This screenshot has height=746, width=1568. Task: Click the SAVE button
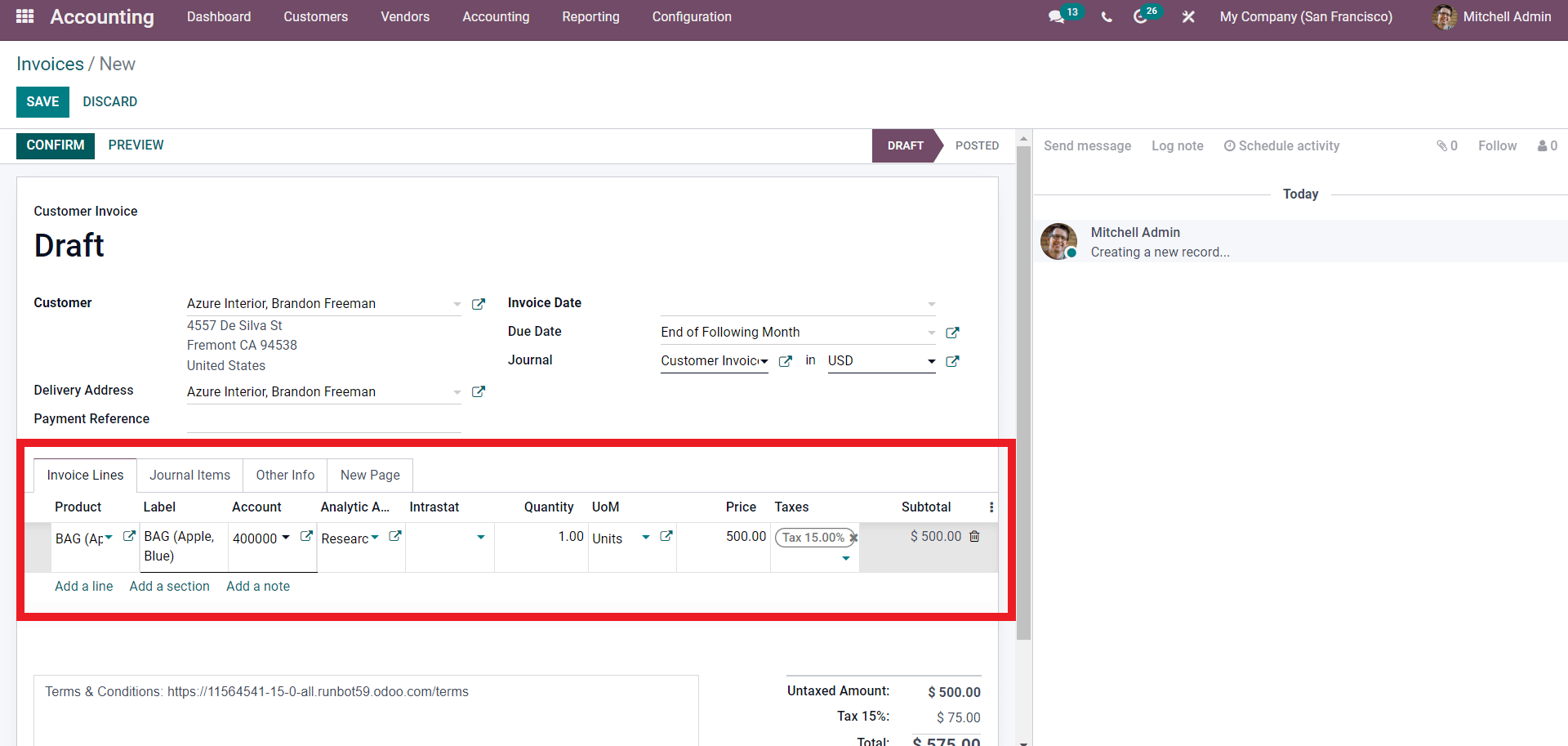coord(42,102)
